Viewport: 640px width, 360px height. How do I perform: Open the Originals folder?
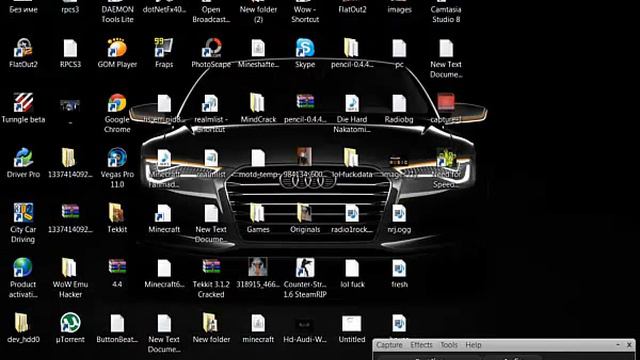305,213
